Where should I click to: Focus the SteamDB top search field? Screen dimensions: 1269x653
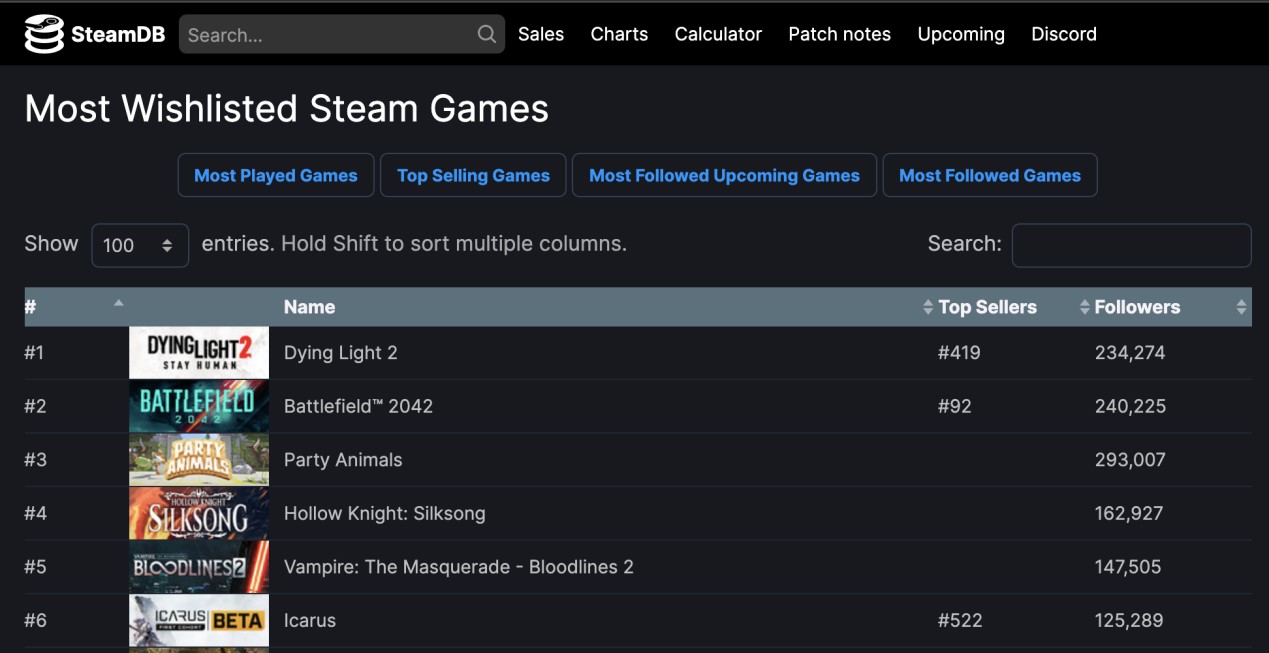coord(328,35)
